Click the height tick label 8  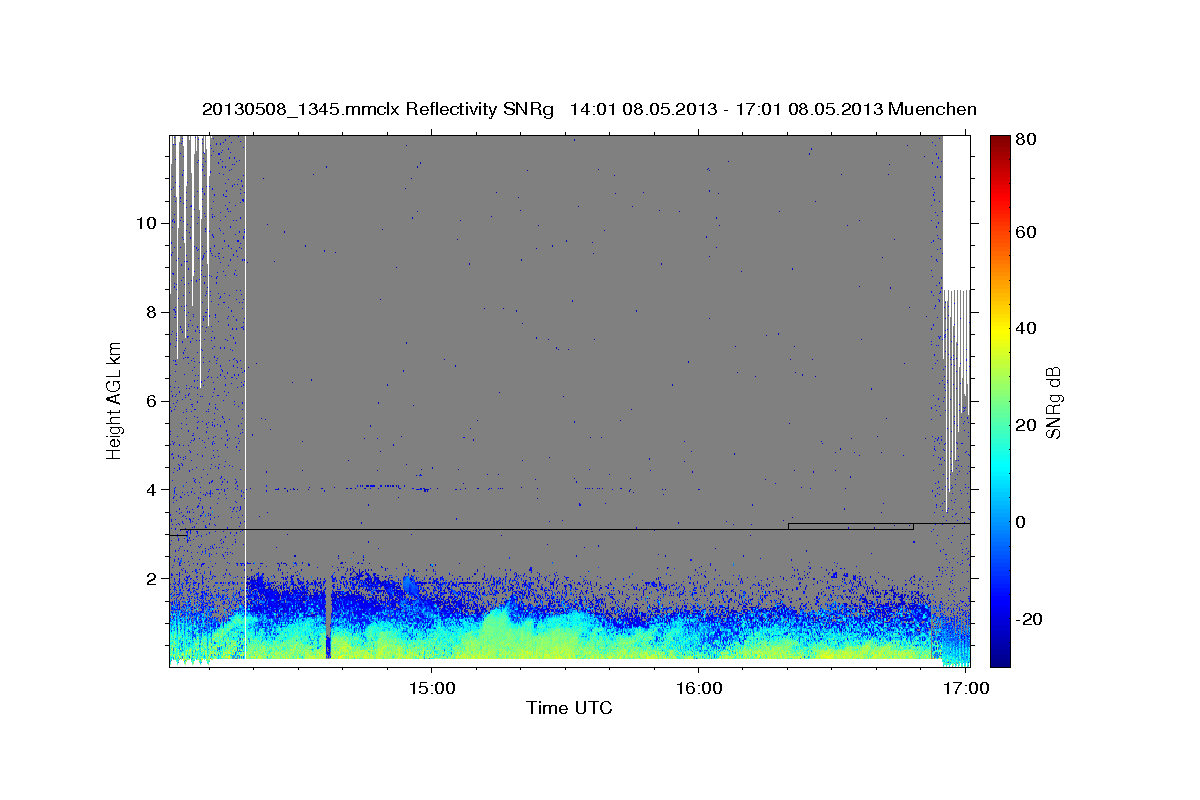pos(150,312)
